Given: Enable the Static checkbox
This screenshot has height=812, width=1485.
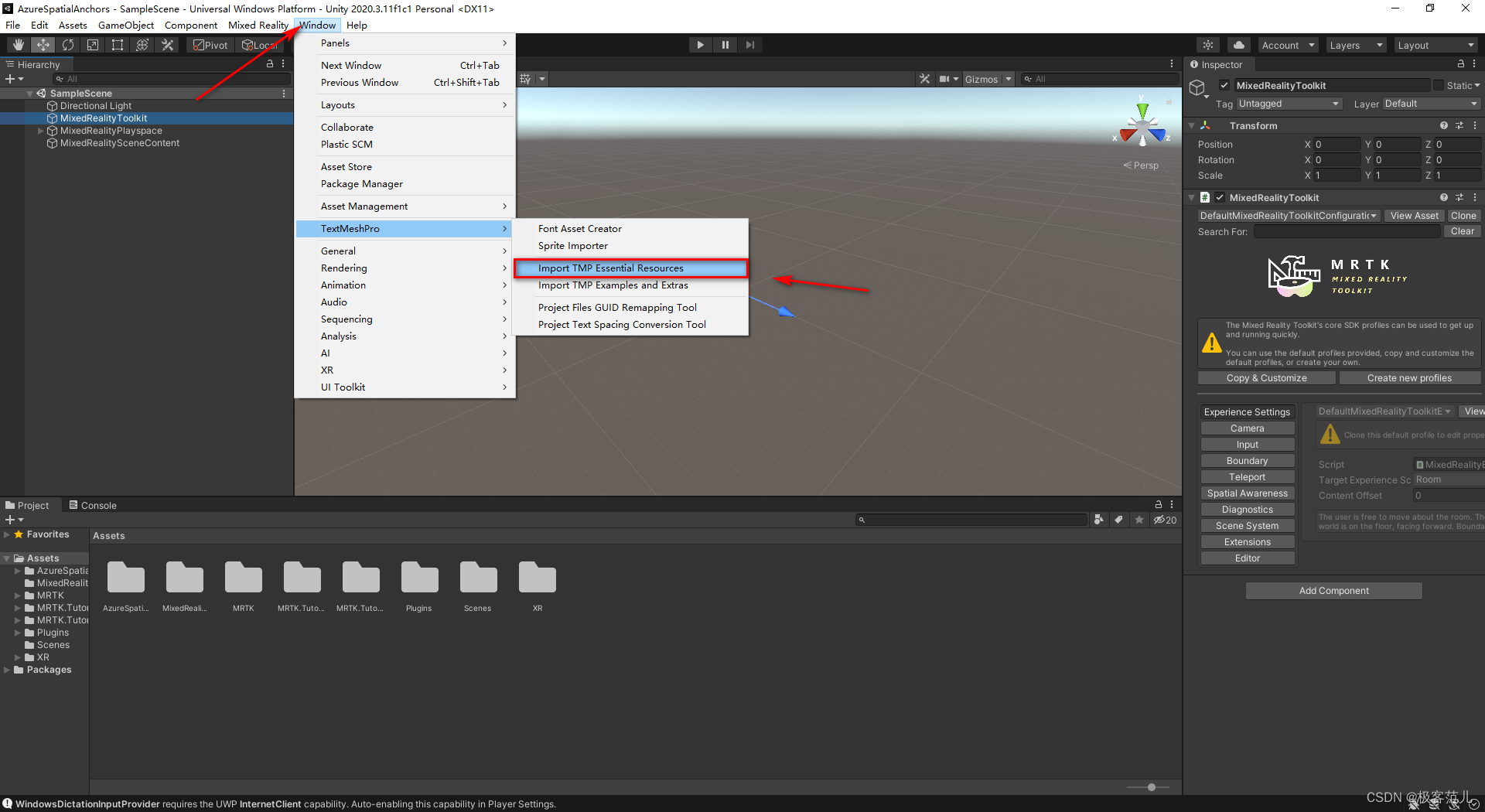Looking at the screenshot, I should click(1439, 85).
